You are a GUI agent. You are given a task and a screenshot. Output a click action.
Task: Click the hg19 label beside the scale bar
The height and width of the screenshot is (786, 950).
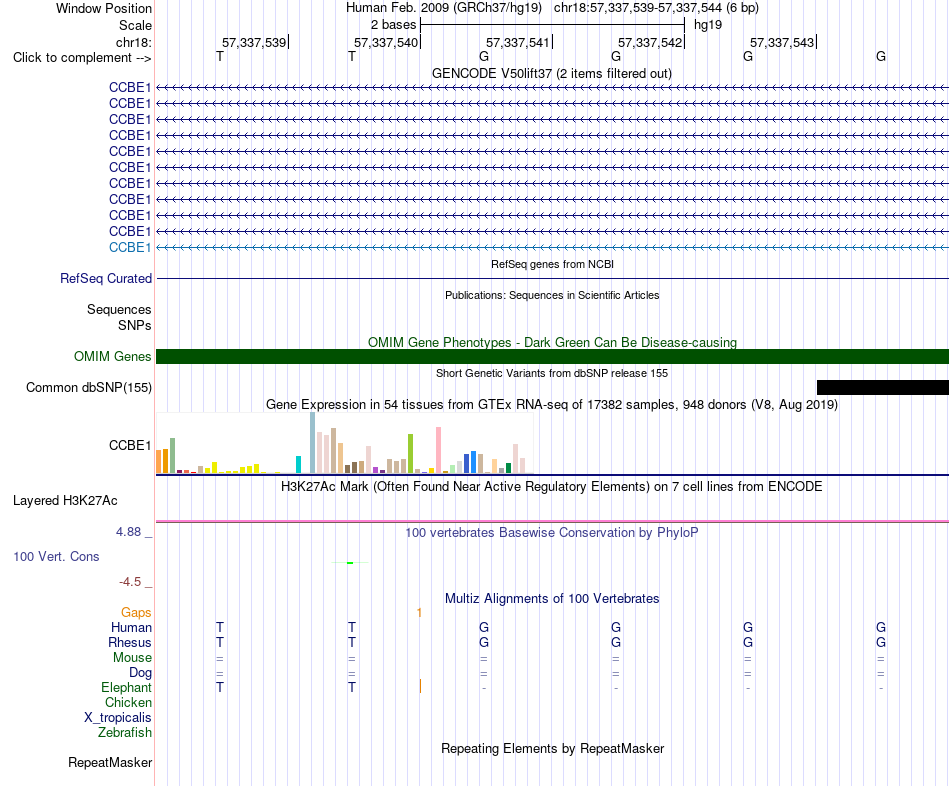[x=708, y=25]
